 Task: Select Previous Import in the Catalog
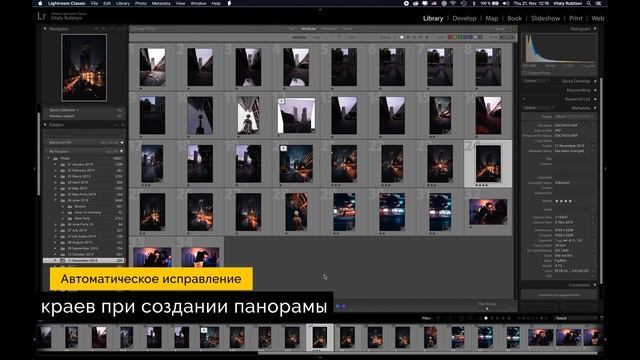62,116
